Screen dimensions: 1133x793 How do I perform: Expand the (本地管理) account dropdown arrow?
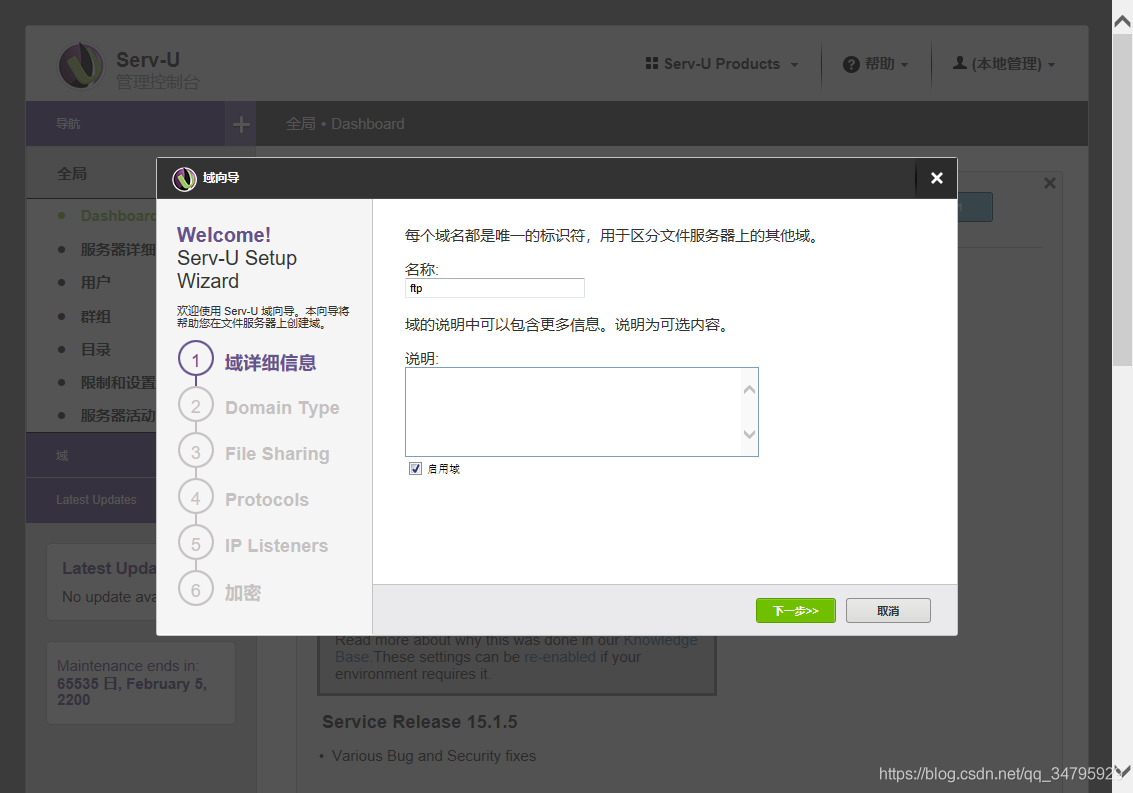(1051, 65)
